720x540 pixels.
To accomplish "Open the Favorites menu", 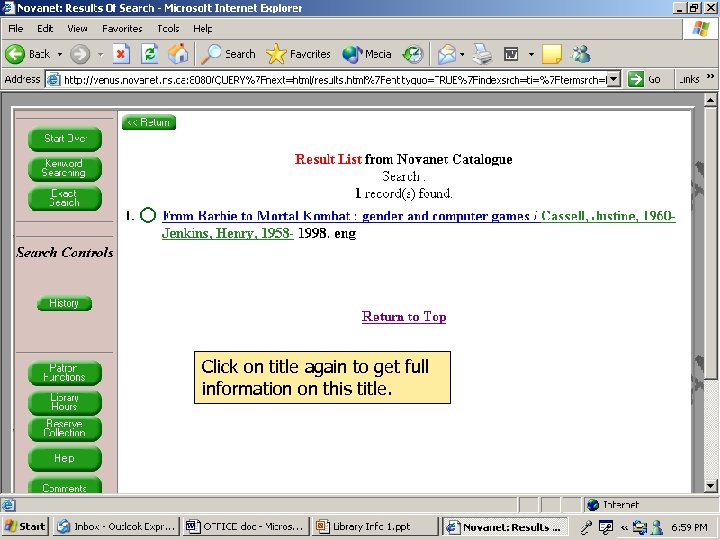I will click(122, 28).
